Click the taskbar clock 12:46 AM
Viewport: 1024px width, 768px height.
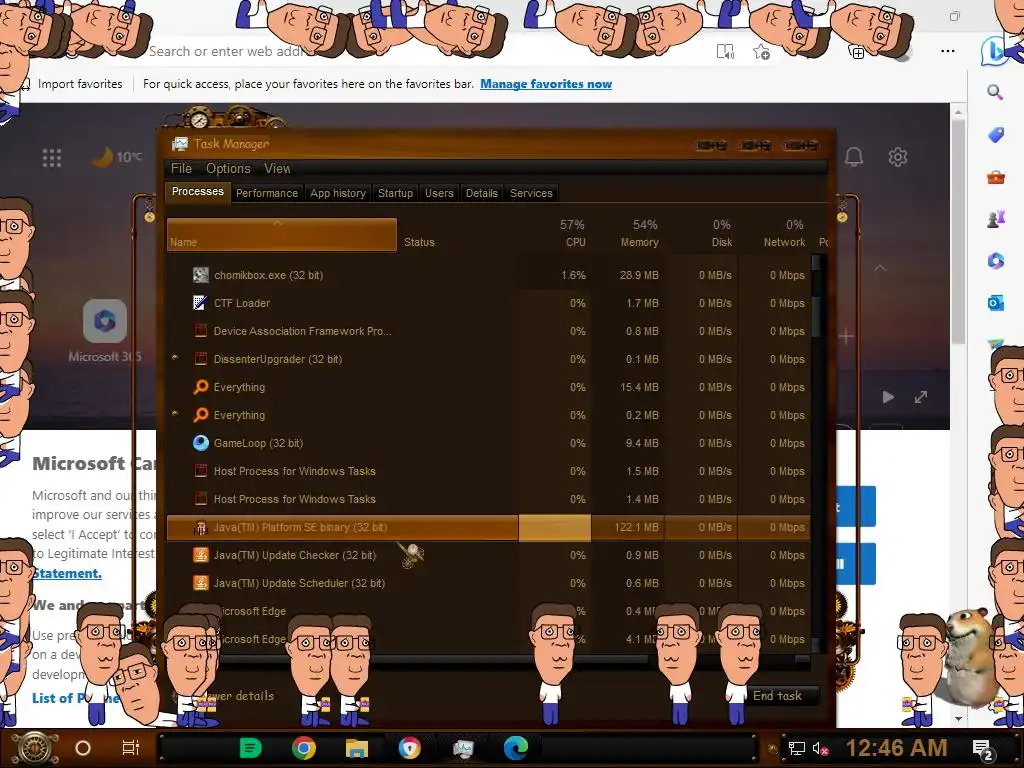(x=897, y=748)
